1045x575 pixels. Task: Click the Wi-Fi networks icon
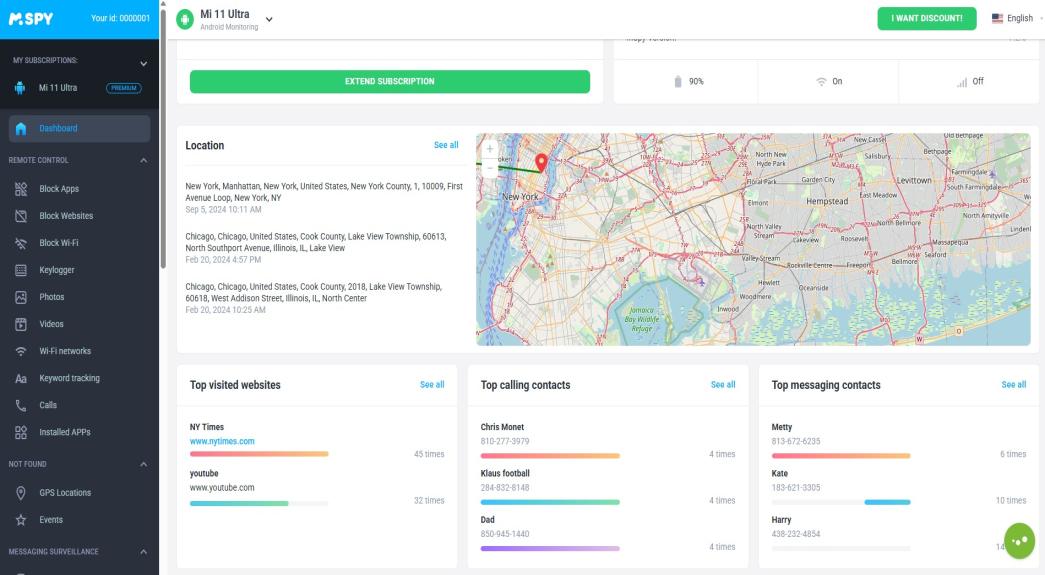coord(21,351)
